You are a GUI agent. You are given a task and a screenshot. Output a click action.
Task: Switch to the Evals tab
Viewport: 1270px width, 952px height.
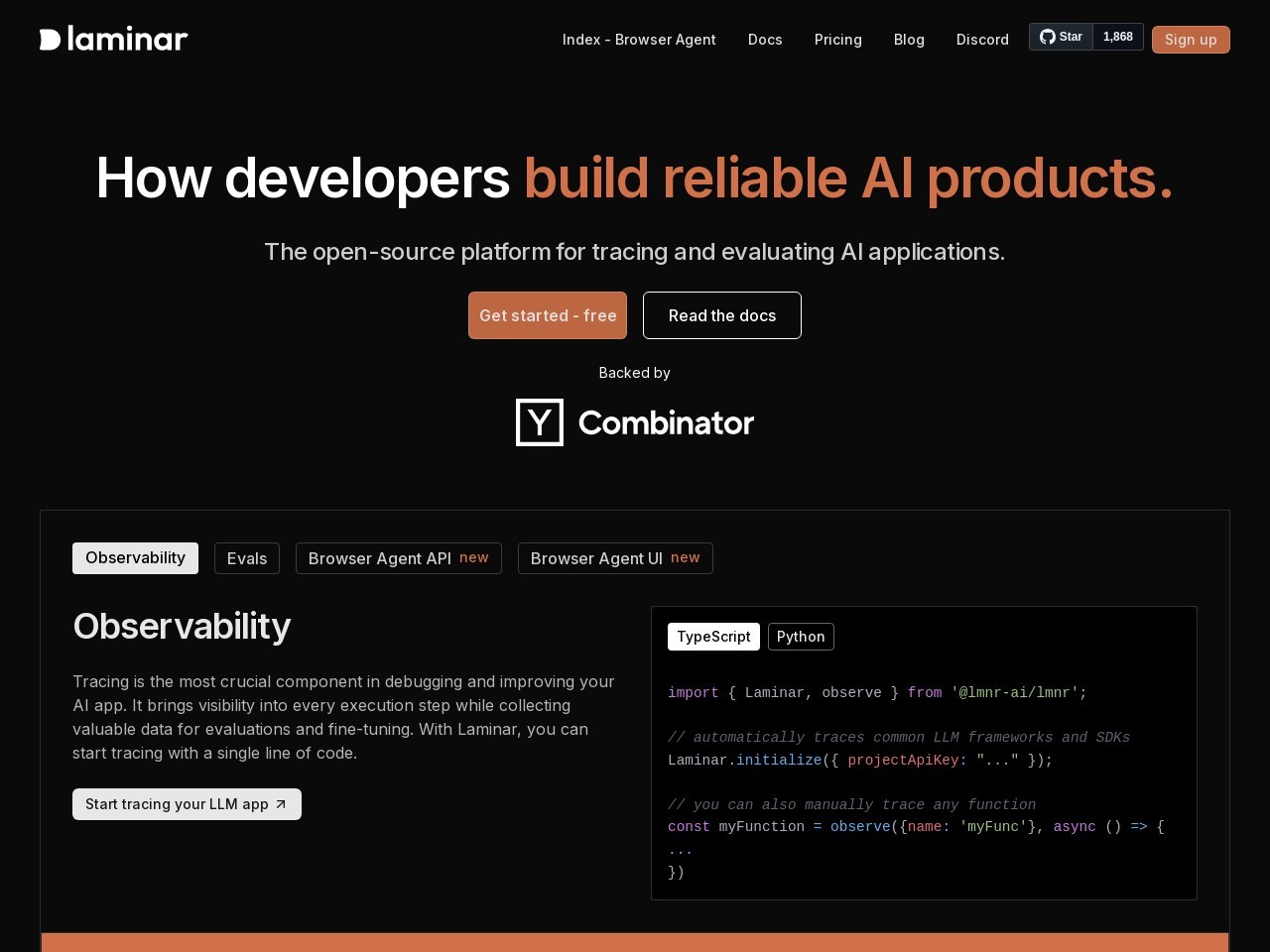247,558
